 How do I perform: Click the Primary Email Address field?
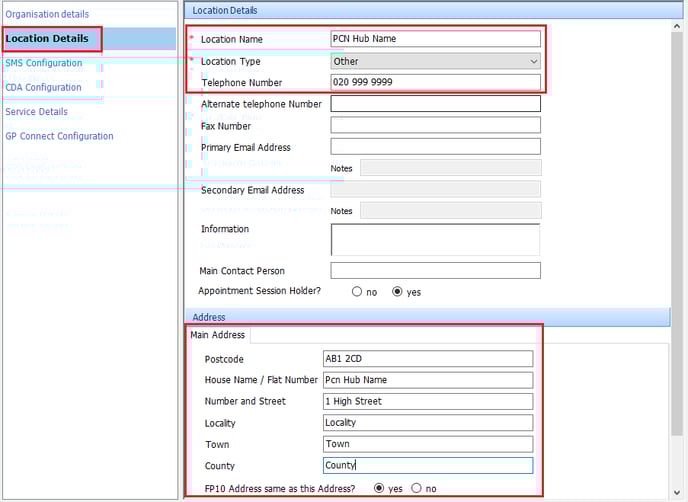click(435, 147)
